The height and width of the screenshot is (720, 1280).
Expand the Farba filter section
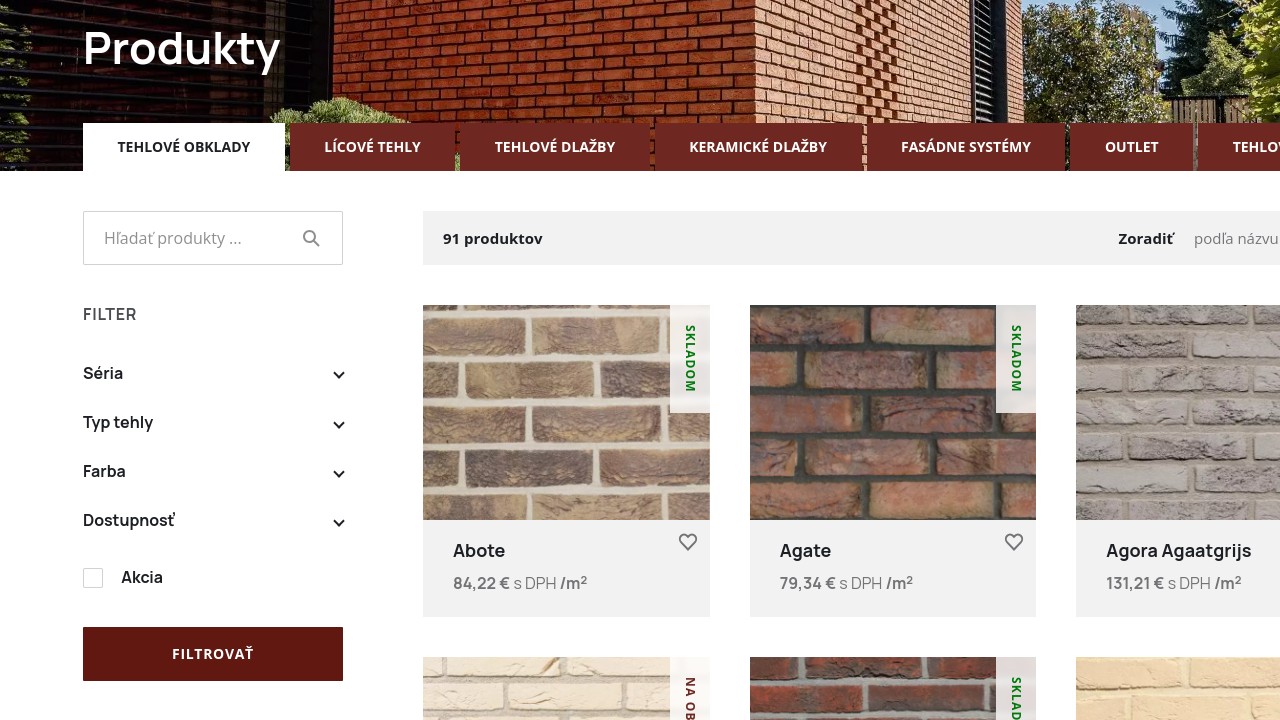[x=339, y=473]
